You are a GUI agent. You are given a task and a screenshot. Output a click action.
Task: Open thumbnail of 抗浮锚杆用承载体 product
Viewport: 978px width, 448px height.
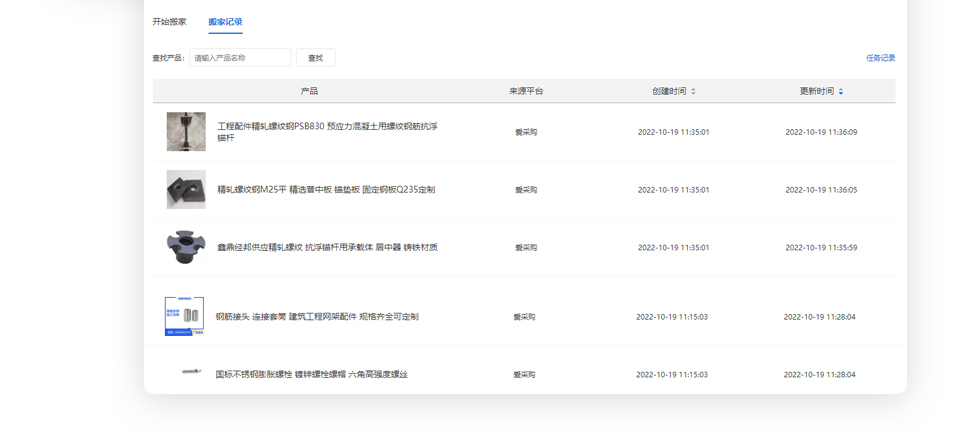pos(186,247)
